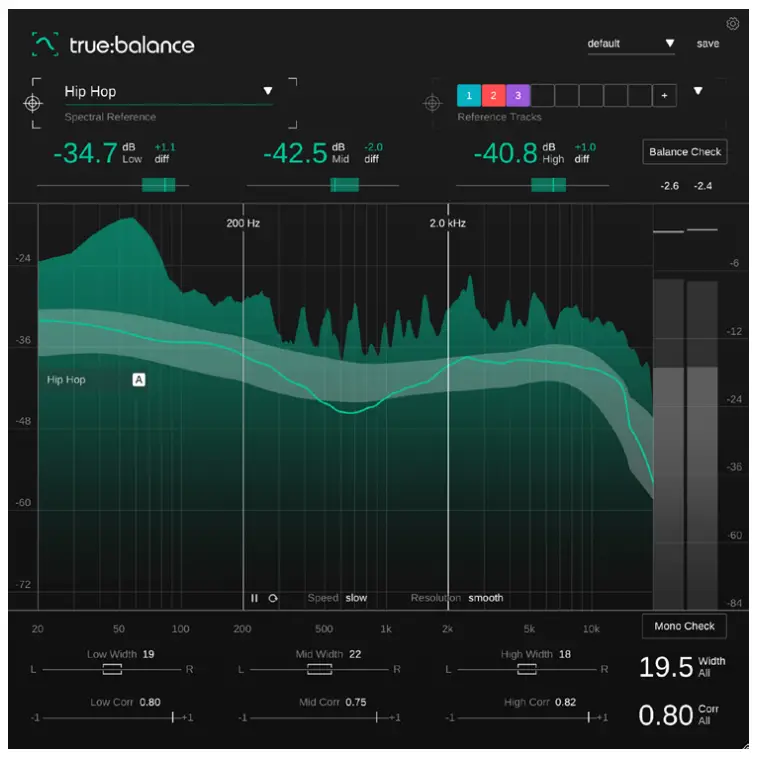This screenshot has width=760, height=760.
Task: Click the Low Corr correlation meter
Action: [112, 717]
